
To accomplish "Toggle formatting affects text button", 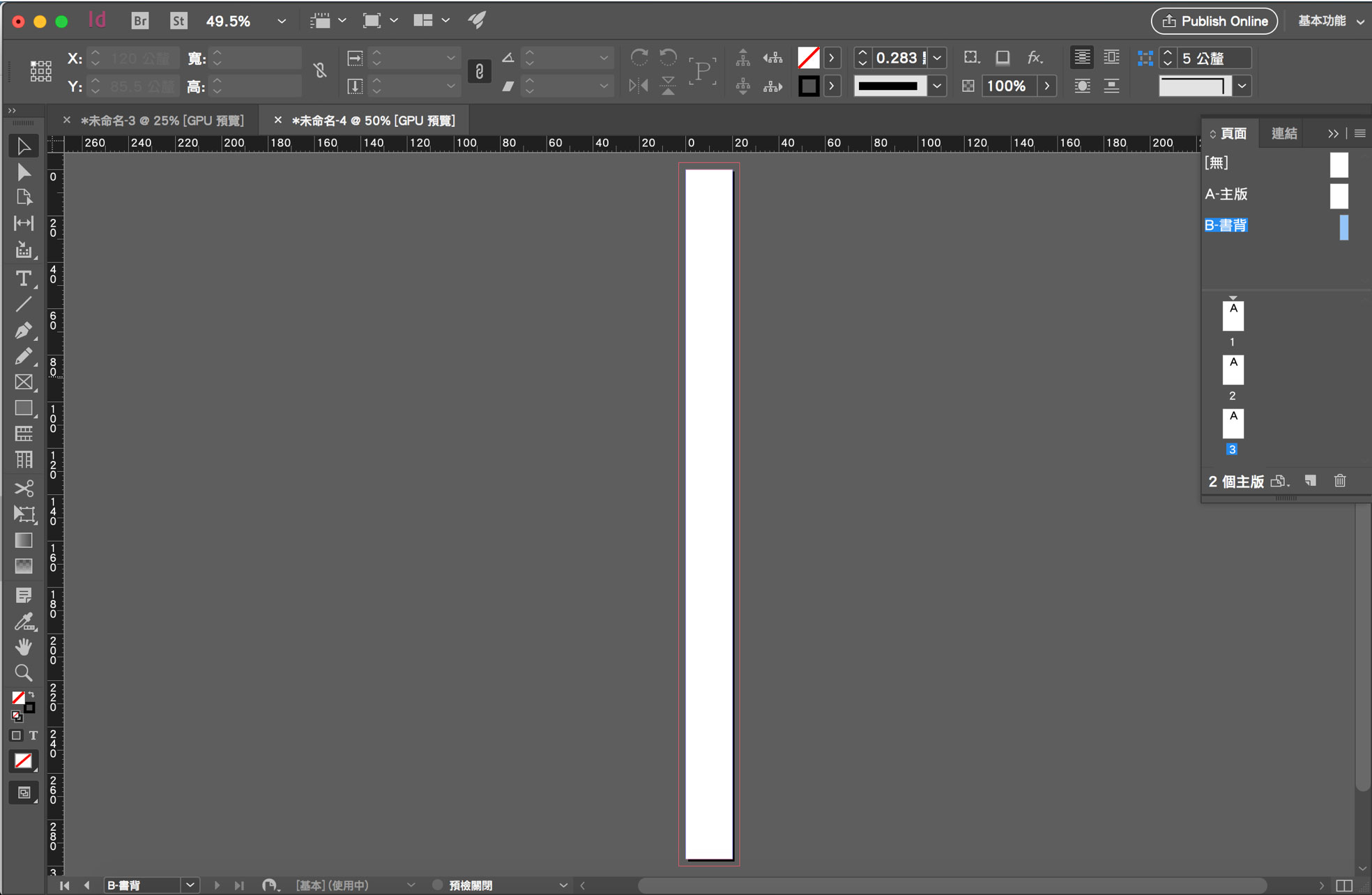I will 33,735.
